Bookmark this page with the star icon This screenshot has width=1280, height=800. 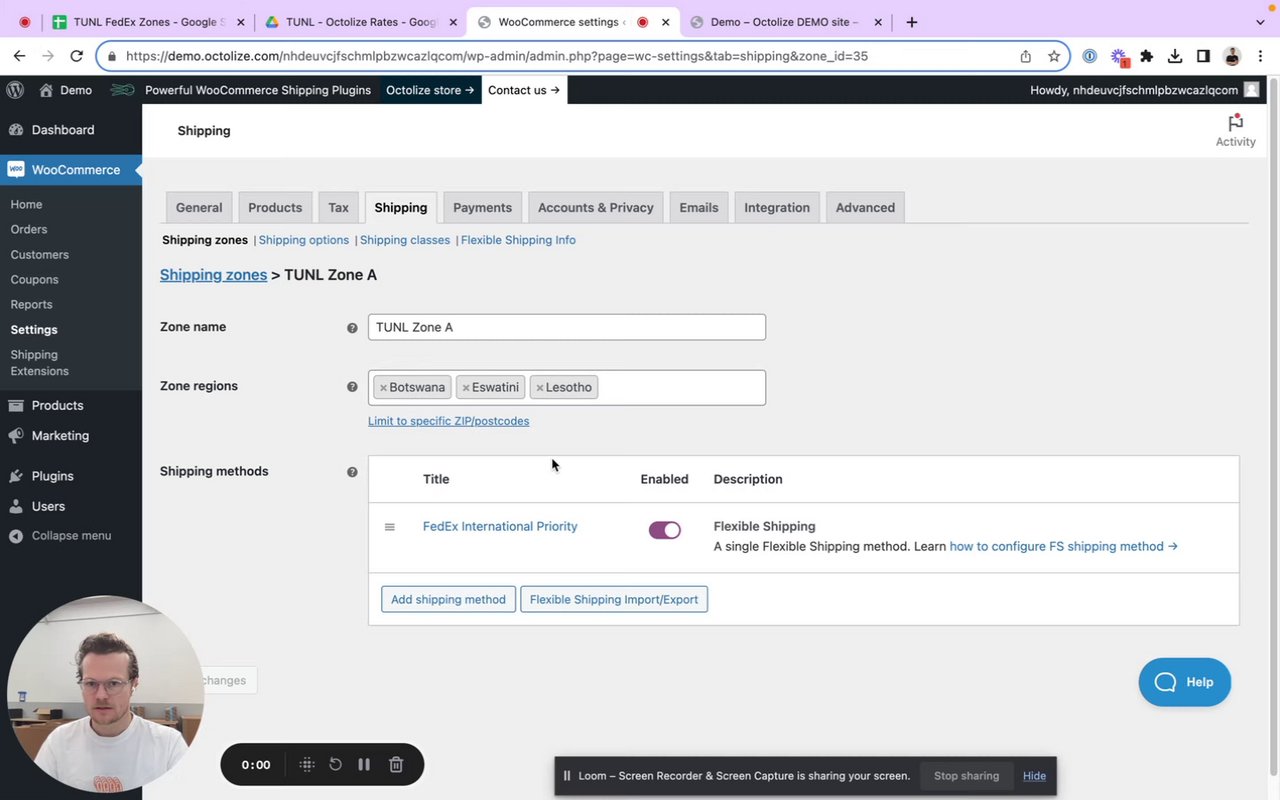point(1054,56)
